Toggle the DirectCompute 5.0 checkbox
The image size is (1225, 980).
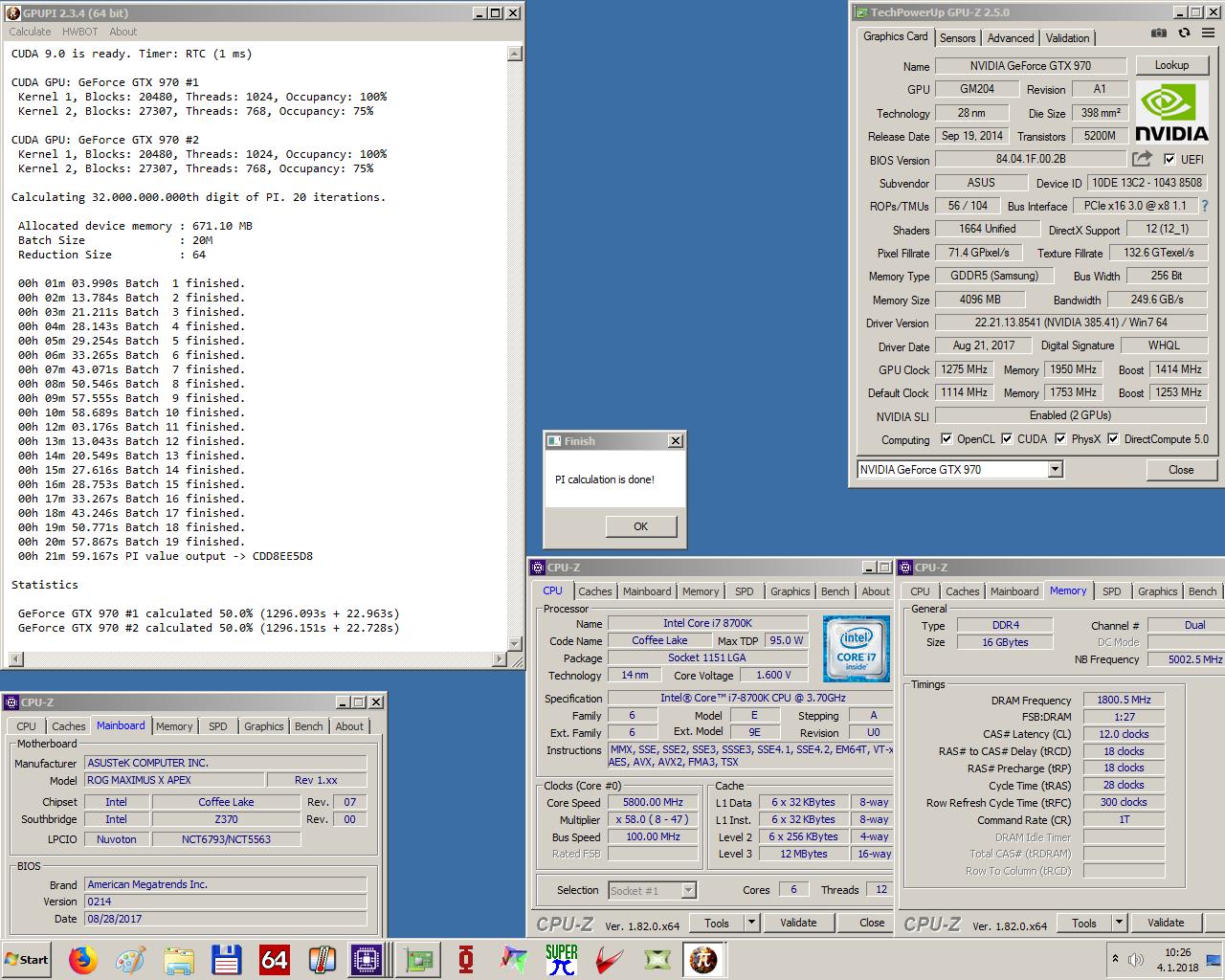tap(1113, 439)
